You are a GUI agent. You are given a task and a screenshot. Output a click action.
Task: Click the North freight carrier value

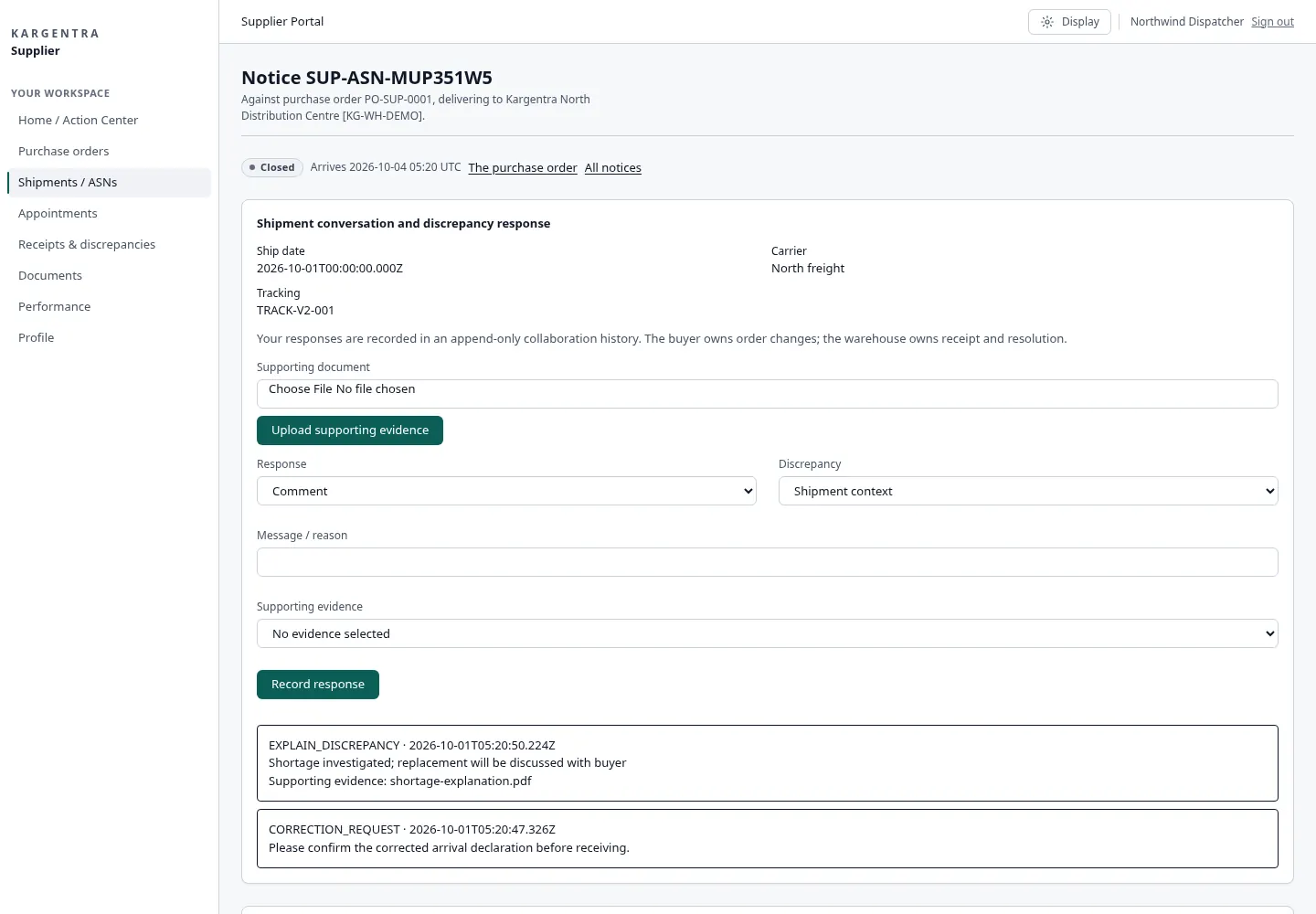click(x=808, y=268)
